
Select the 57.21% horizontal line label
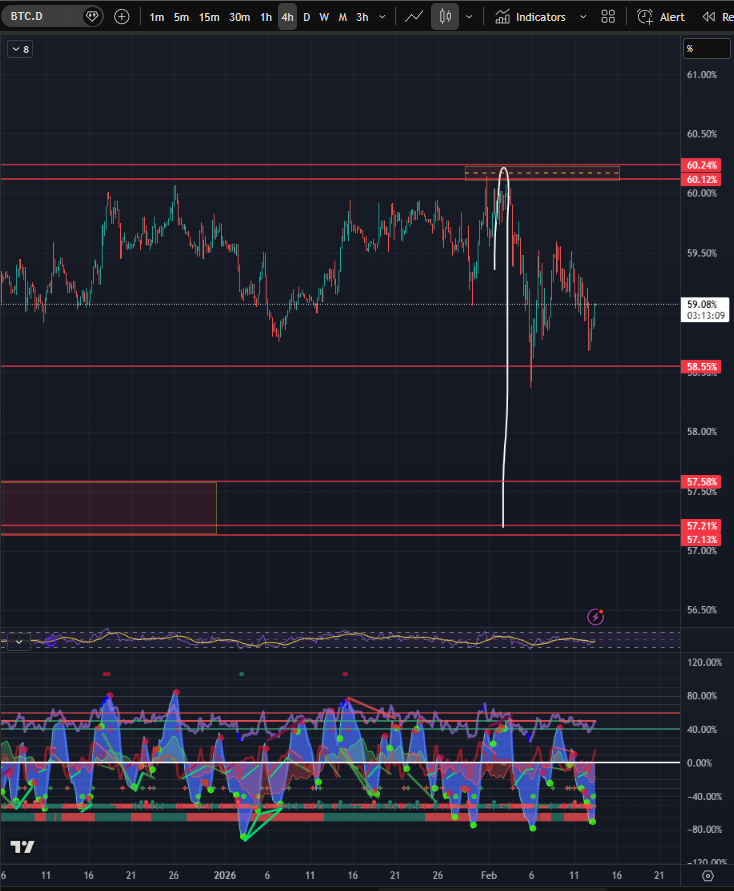701,526
